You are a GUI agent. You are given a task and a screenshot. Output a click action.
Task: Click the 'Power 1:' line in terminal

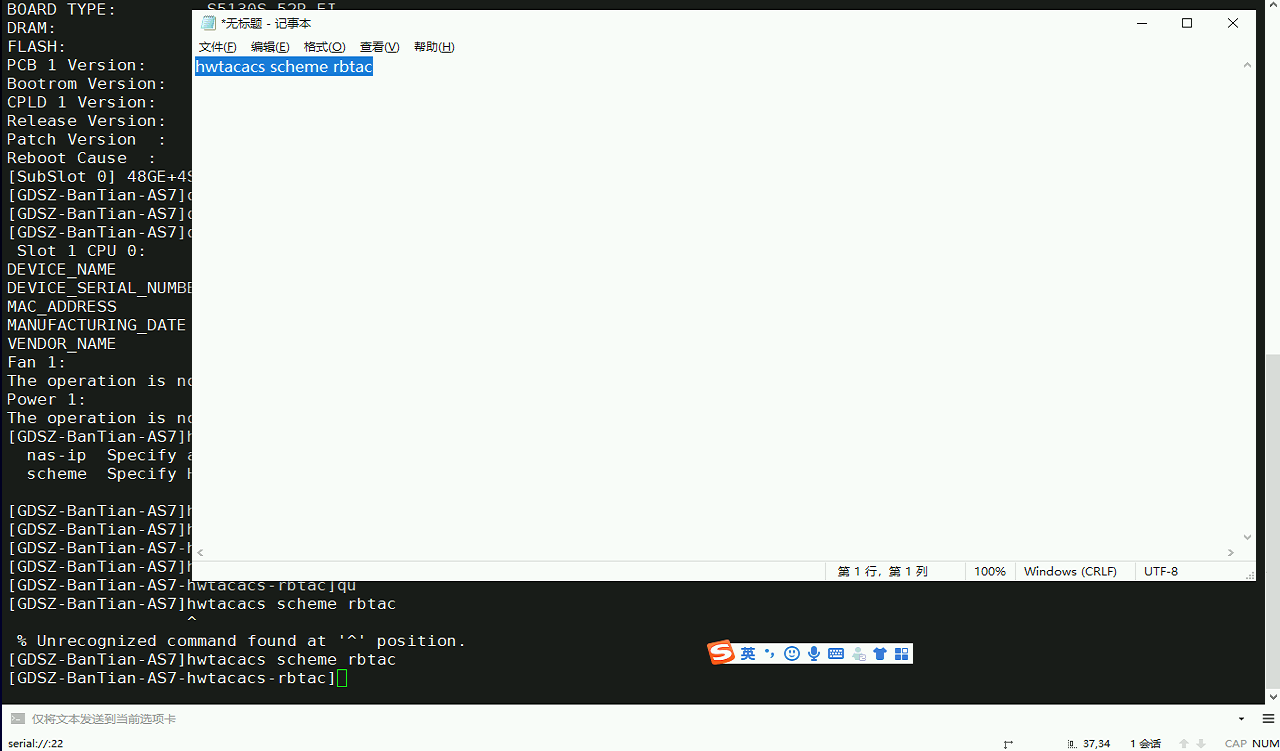[46, 400]
